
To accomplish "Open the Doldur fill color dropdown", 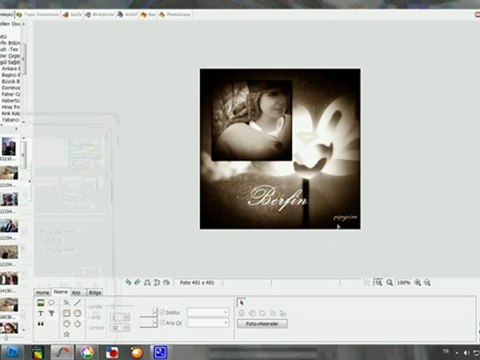I will click(x=208, y=312).
